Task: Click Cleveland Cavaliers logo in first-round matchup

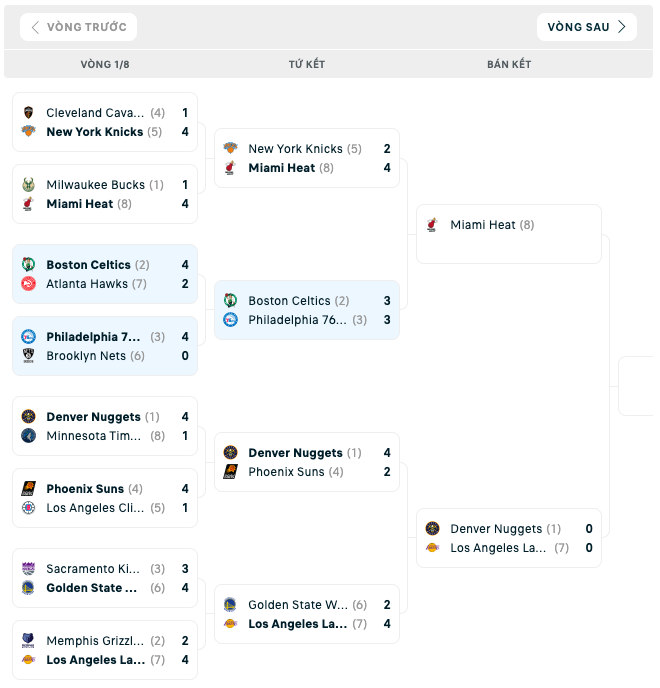Action: [29, 113]
